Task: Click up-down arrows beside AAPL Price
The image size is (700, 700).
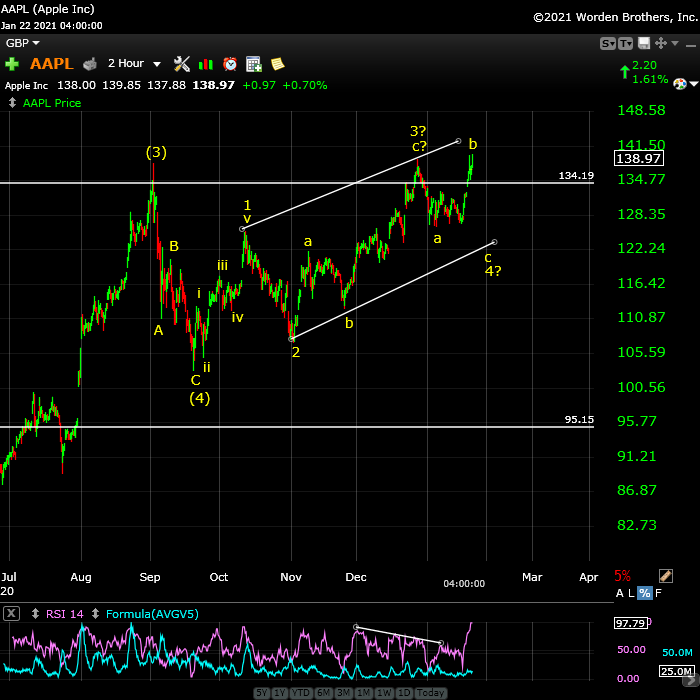Action: point(12,103)
